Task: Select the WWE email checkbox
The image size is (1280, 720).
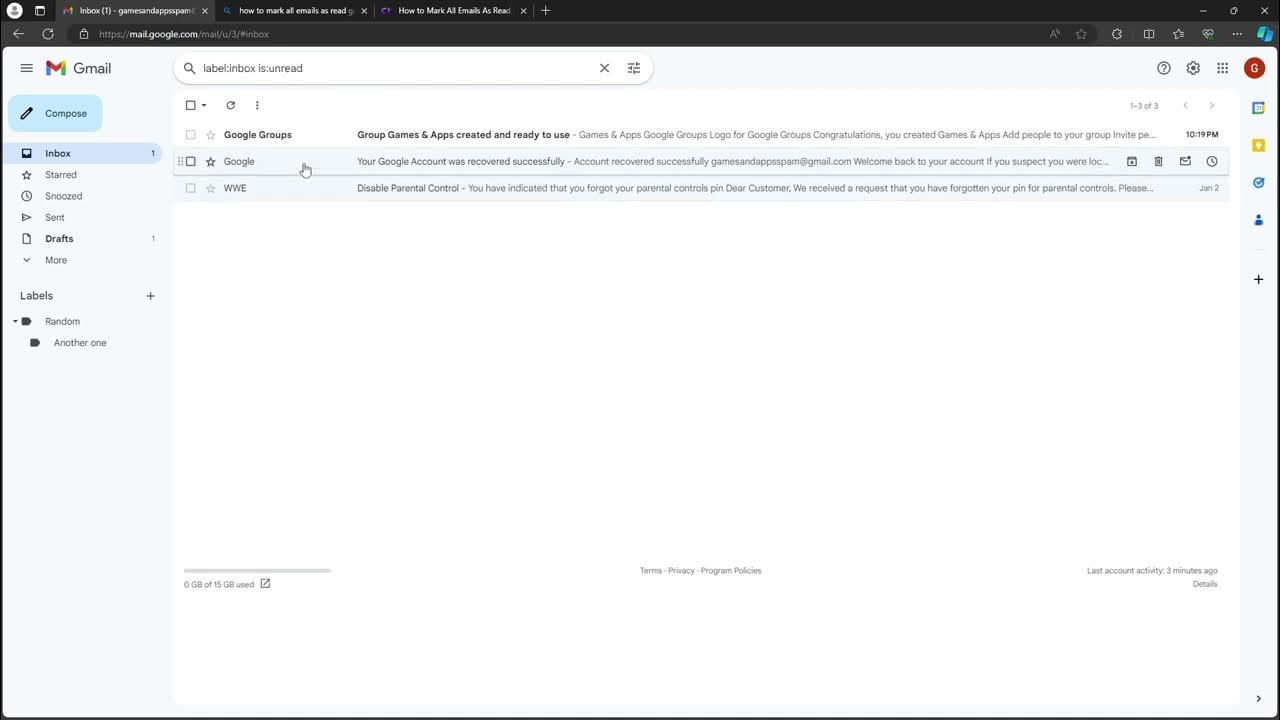Action: click(x=191, y=188)
